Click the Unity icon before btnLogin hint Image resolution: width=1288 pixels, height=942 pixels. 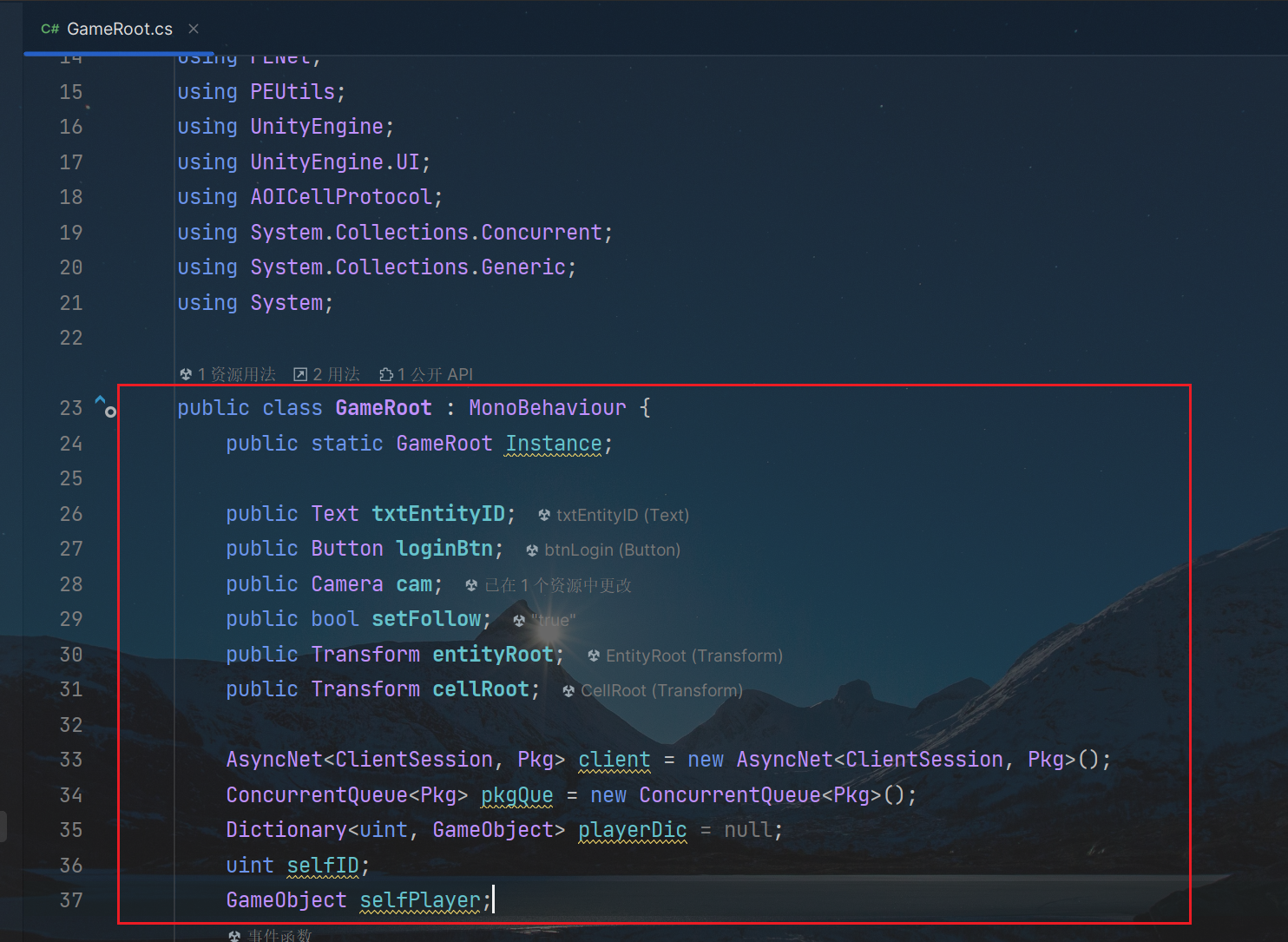[x=532, y=550]
